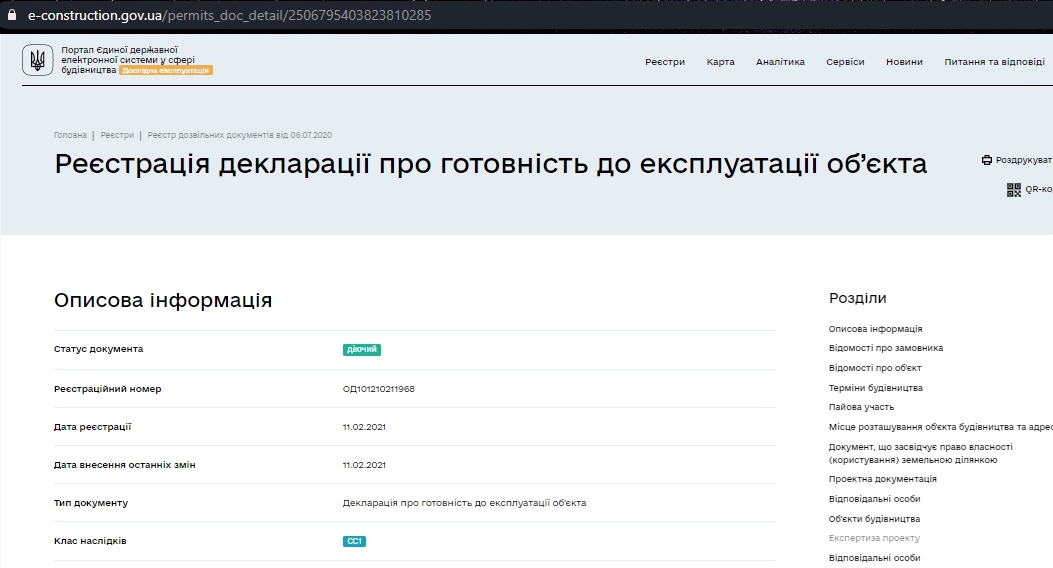Viewport: 1053px width, 568px height.
Task: Open the Новини menu item
Action: [904, 62]
